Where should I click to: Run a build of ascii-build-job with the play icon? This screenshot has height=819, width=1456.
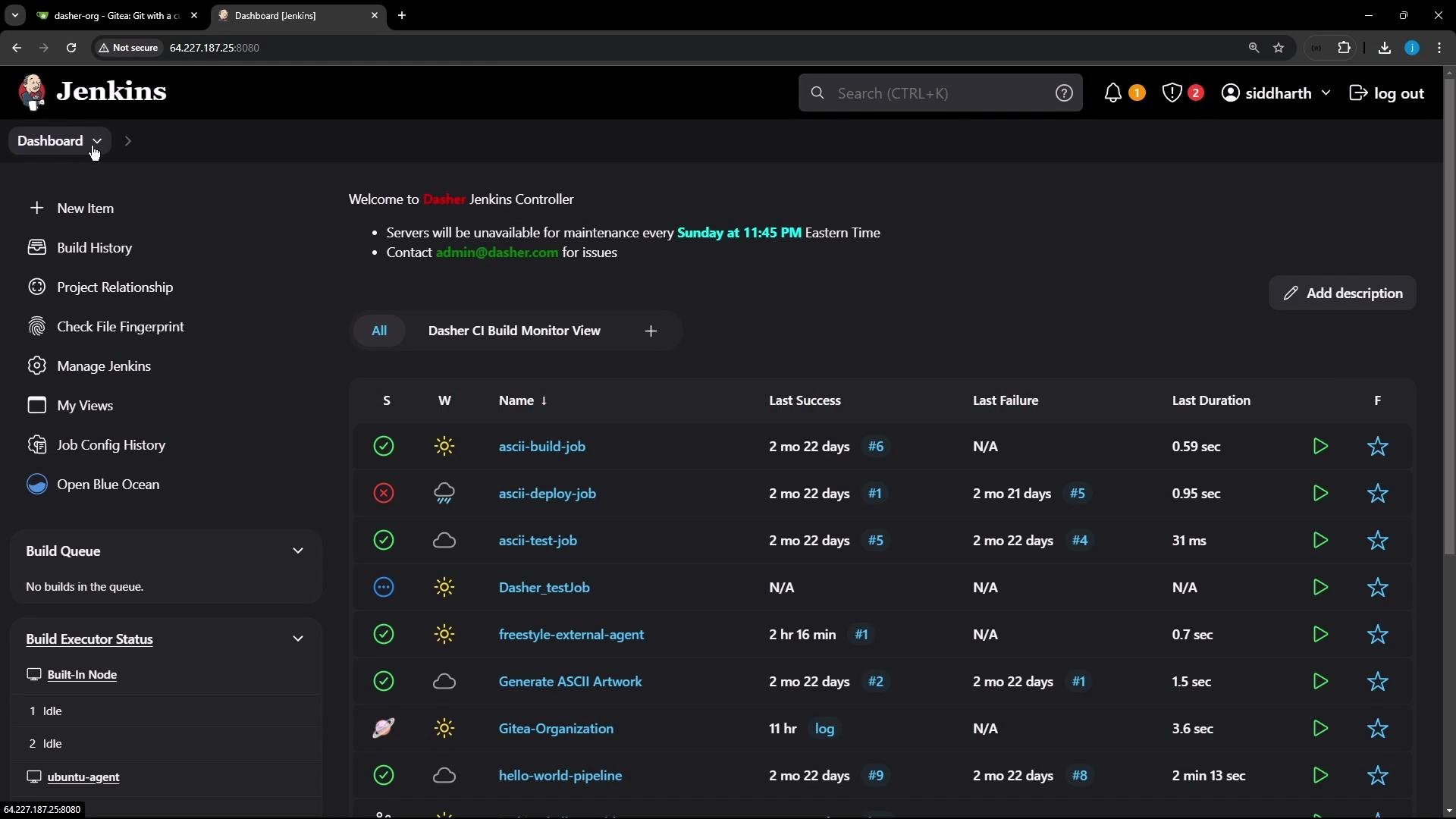pyautogui.click(x=1320, y=447)
